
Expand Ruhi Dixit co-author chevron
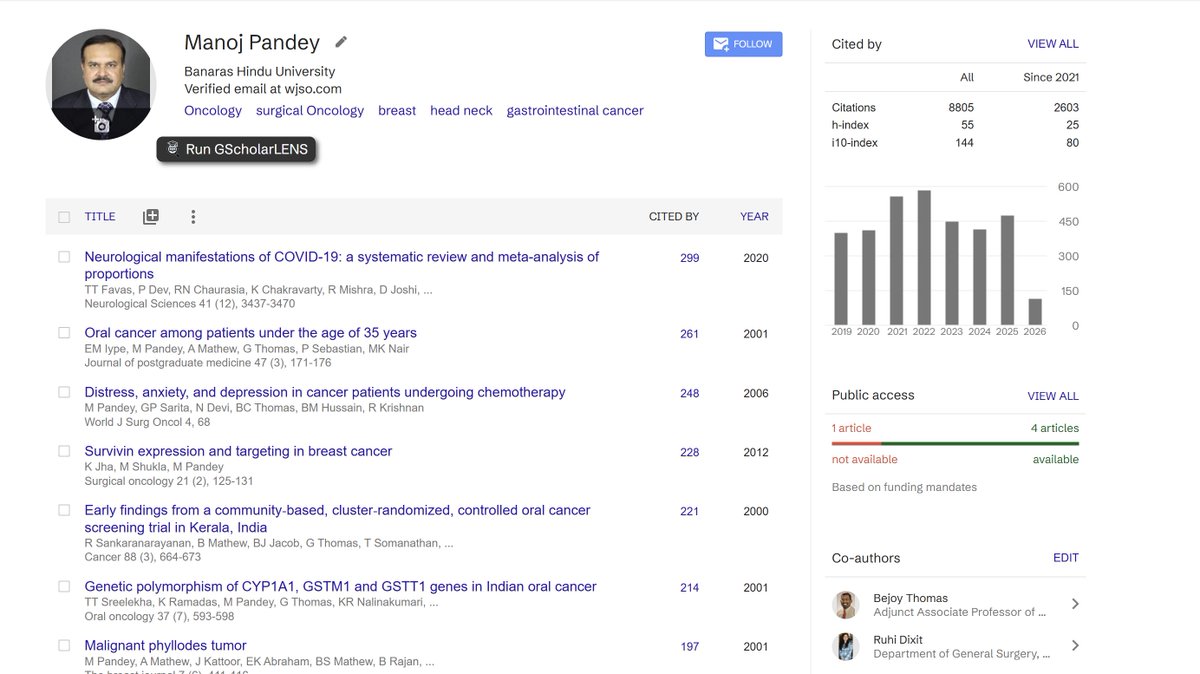click(1075, 646)
